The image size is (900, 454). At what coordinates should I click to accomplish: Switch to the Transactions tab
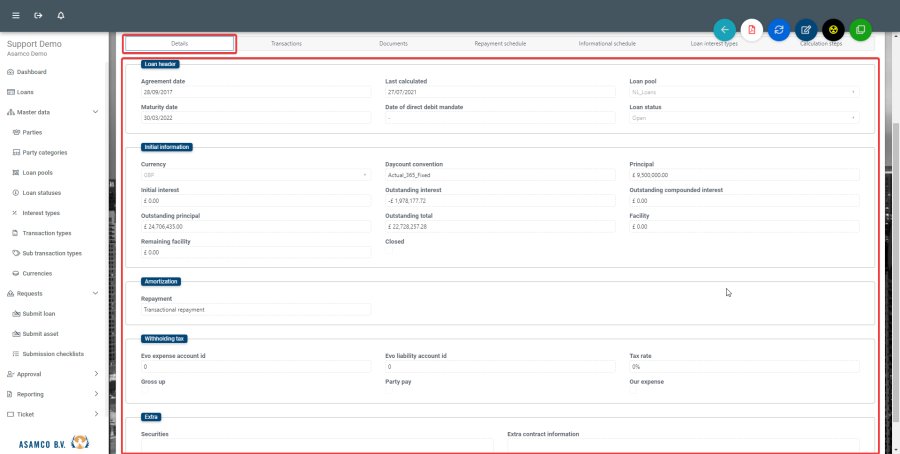click(x=287, y=44)
